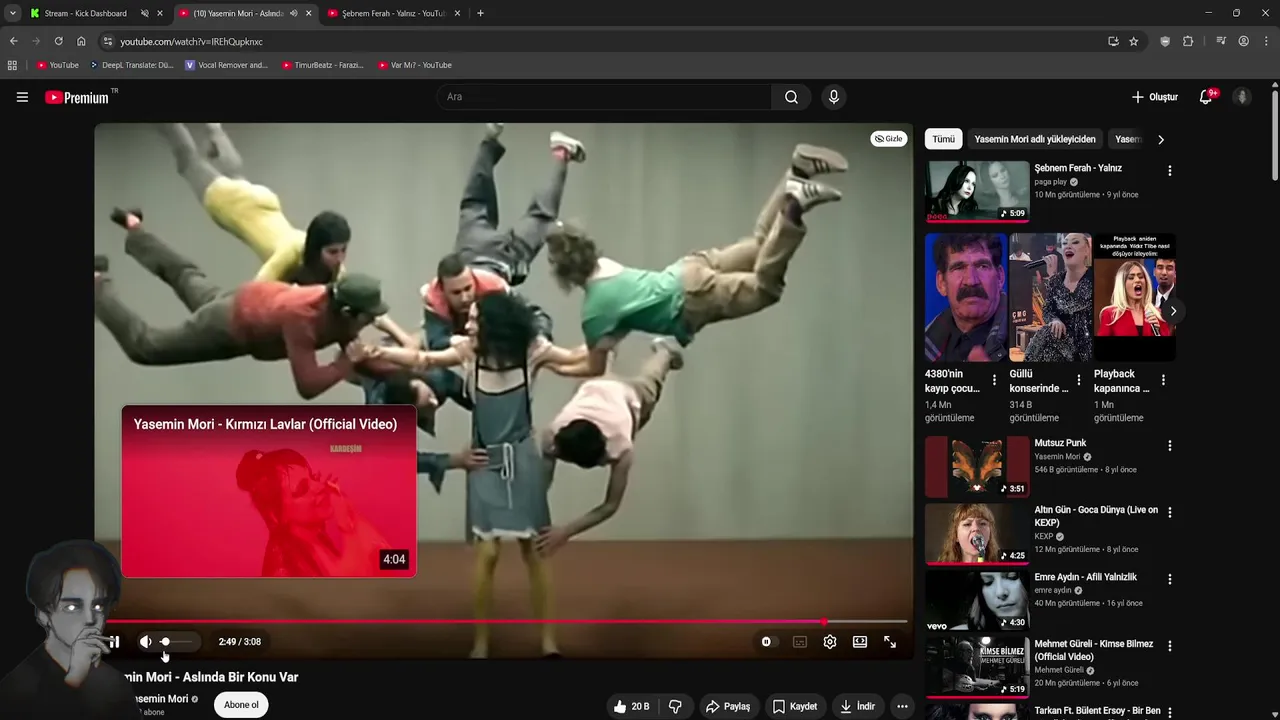Open options for 4380'nin kayıp çocu... short
Image resolution: width=1280 pixels, height=720 pixels.
pos(994,380)
